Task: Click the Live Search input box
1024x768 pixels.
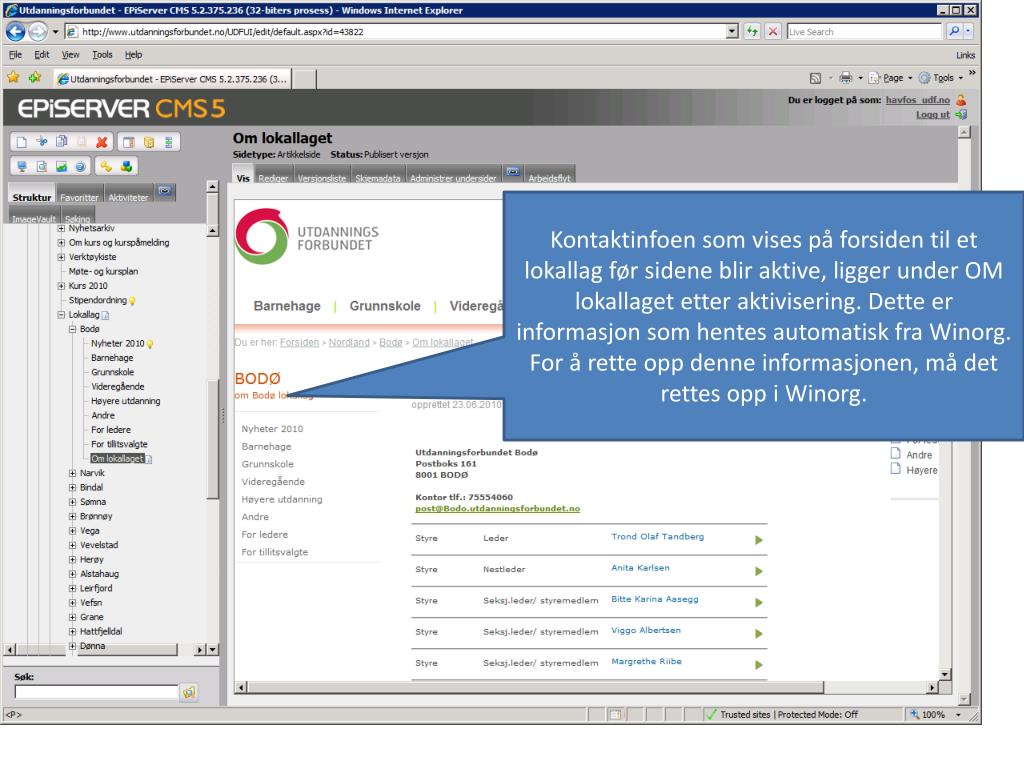Action: click(864, 31)
